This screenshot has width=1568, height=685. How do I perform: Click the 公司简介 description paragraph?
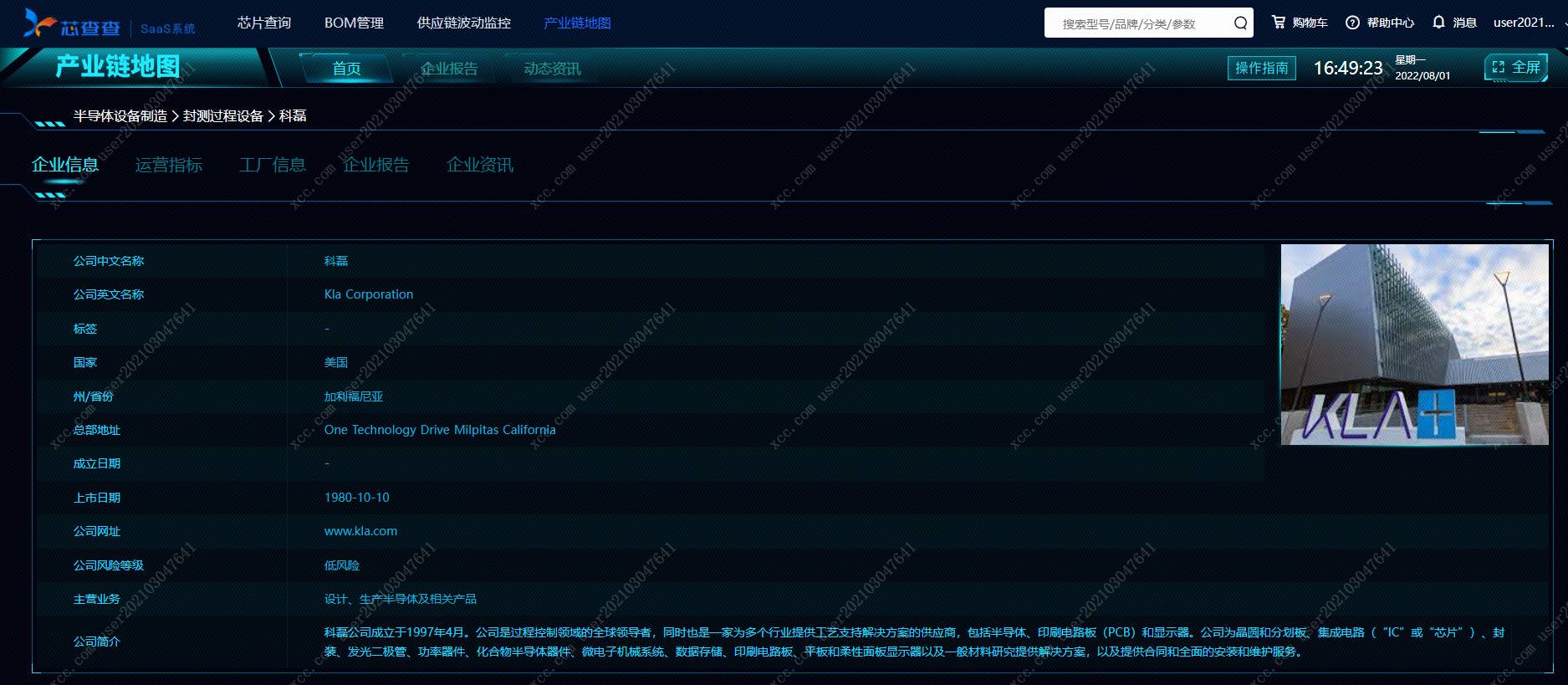914,642
